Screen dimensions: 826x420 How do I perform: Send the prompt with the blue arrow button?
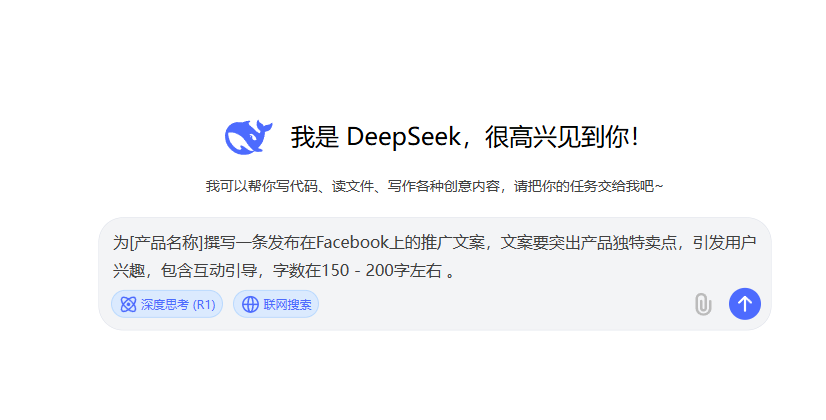tap(744, 304)
